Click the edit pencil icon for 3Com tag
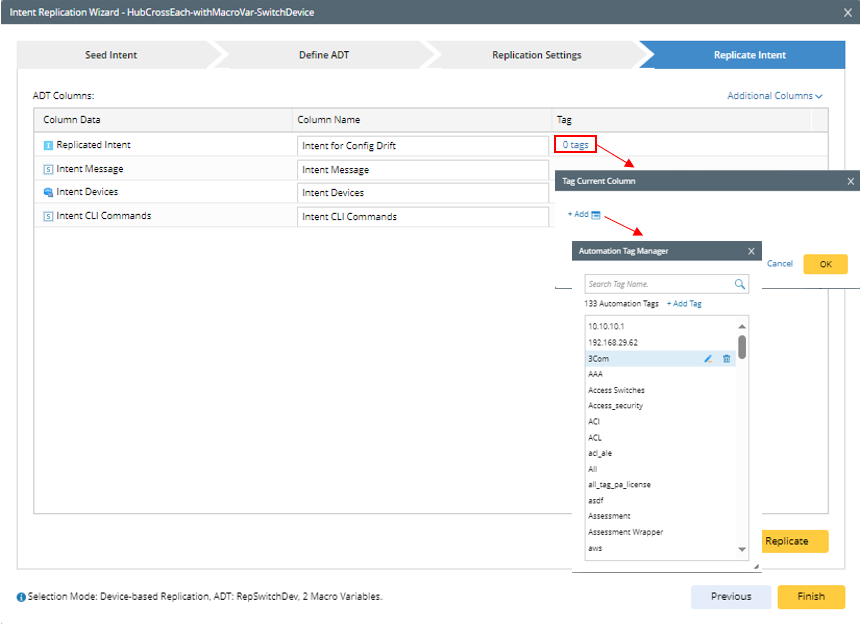The width and height of the screenshot is (861, 624). pyautogui.click(x=708, y=358)
